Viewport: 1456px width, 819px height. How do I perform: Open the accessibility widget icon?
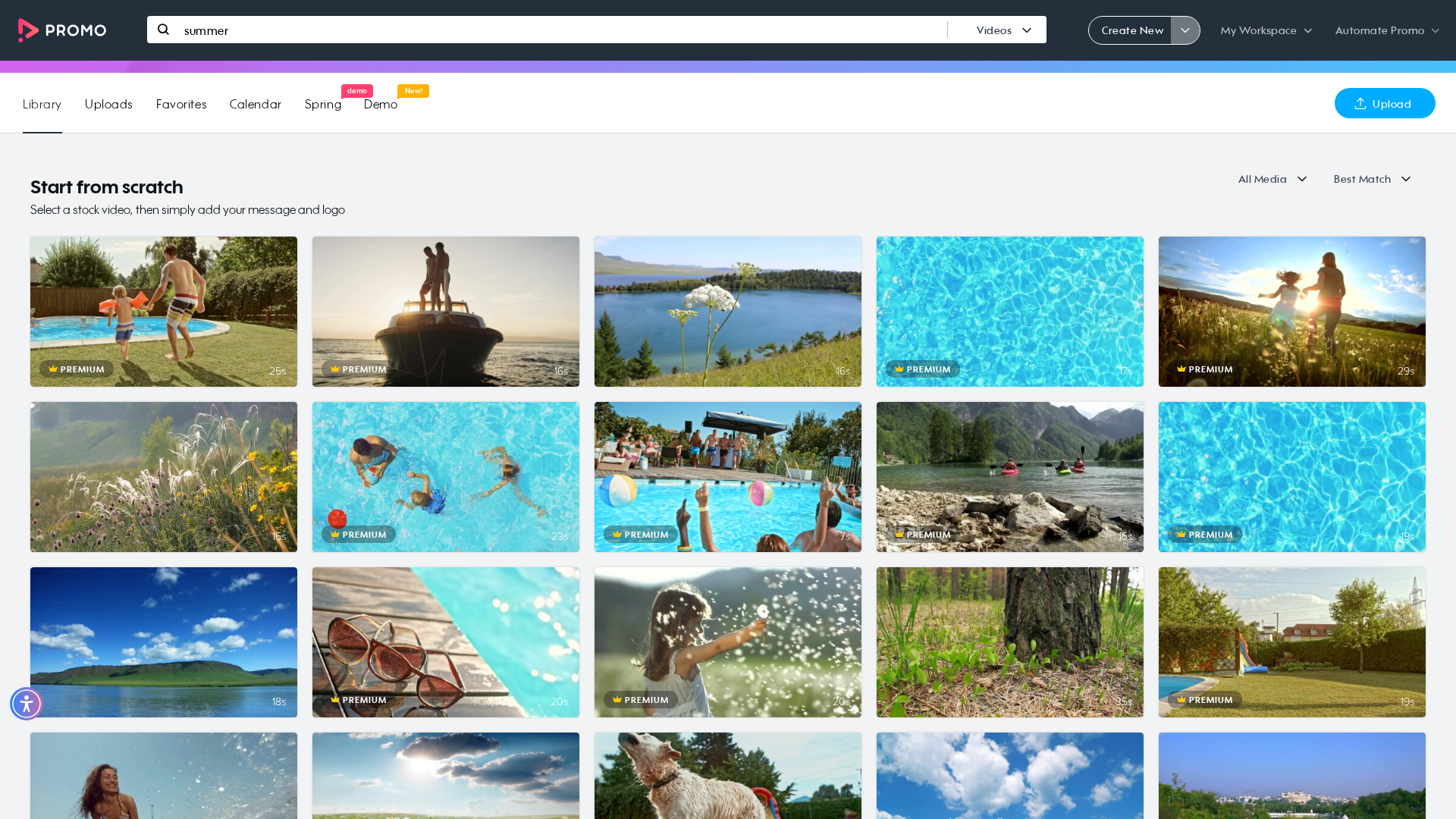point(27,704)
